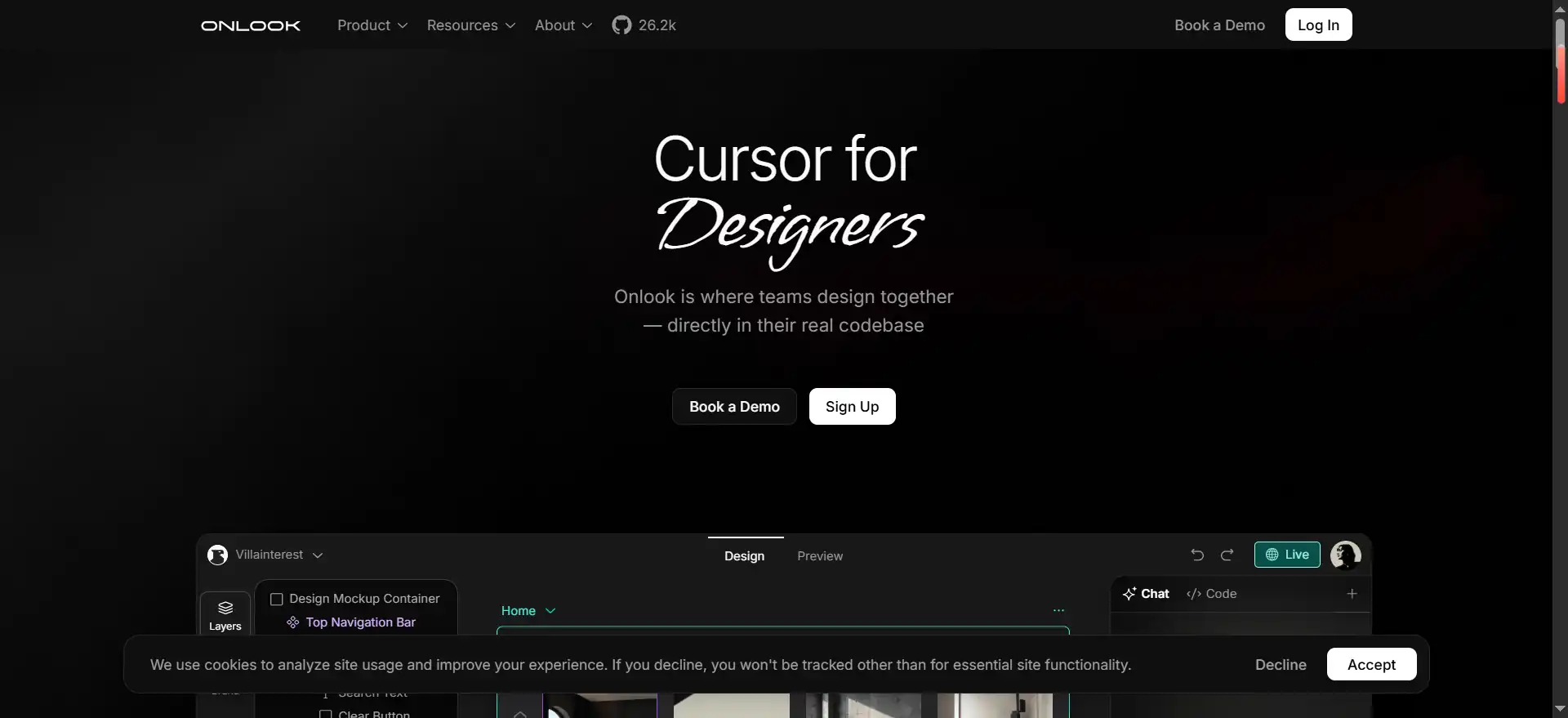
Task: Expand the Product menu
Action: click(x=372, y=25)
